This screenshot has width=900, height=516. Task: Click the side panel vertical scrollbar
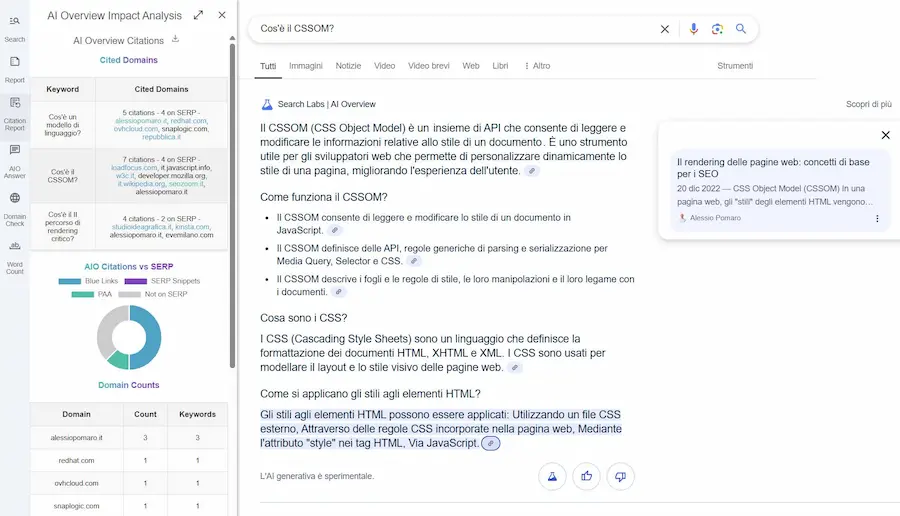[232, 205]
